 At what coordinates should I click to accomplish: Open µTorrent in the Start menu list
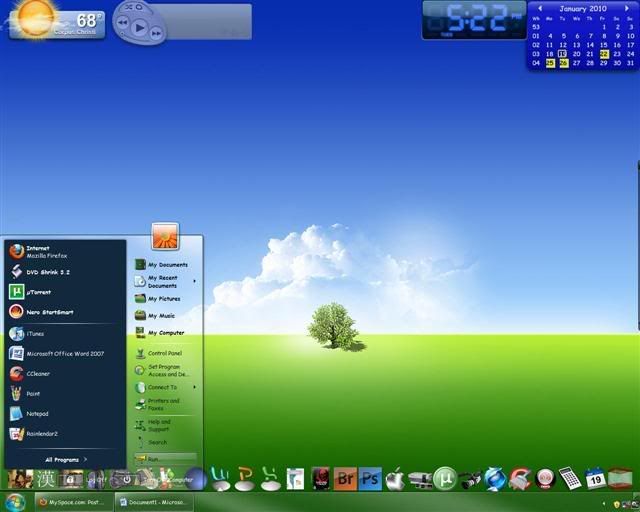[x=65, y=292]
